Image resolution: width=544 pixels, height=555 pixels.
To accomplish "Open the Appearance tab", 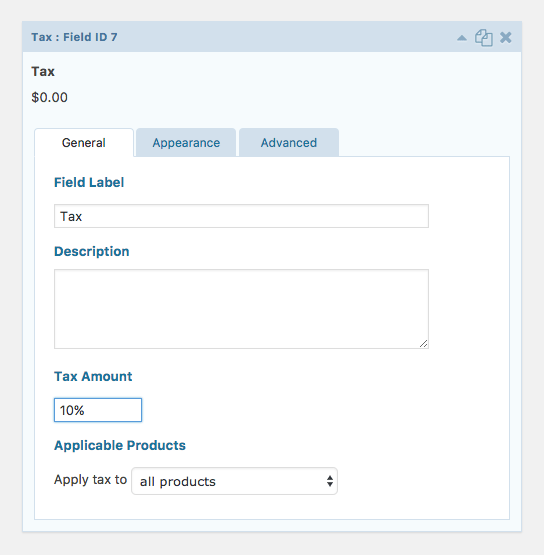I will coord(186,143).
